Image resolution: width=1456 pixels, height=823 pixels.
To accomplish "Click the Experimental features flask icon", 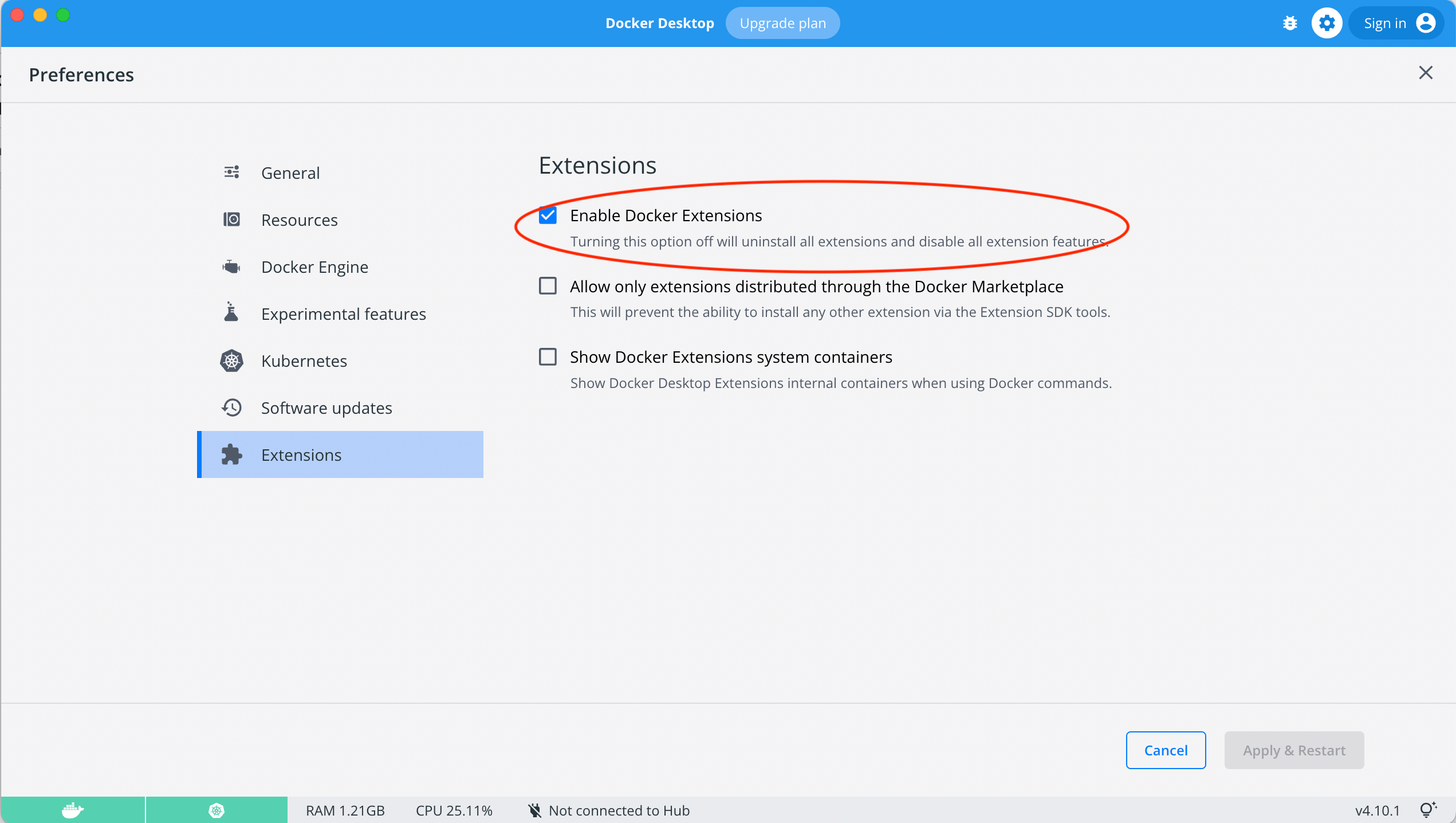I will click(231, 313).
